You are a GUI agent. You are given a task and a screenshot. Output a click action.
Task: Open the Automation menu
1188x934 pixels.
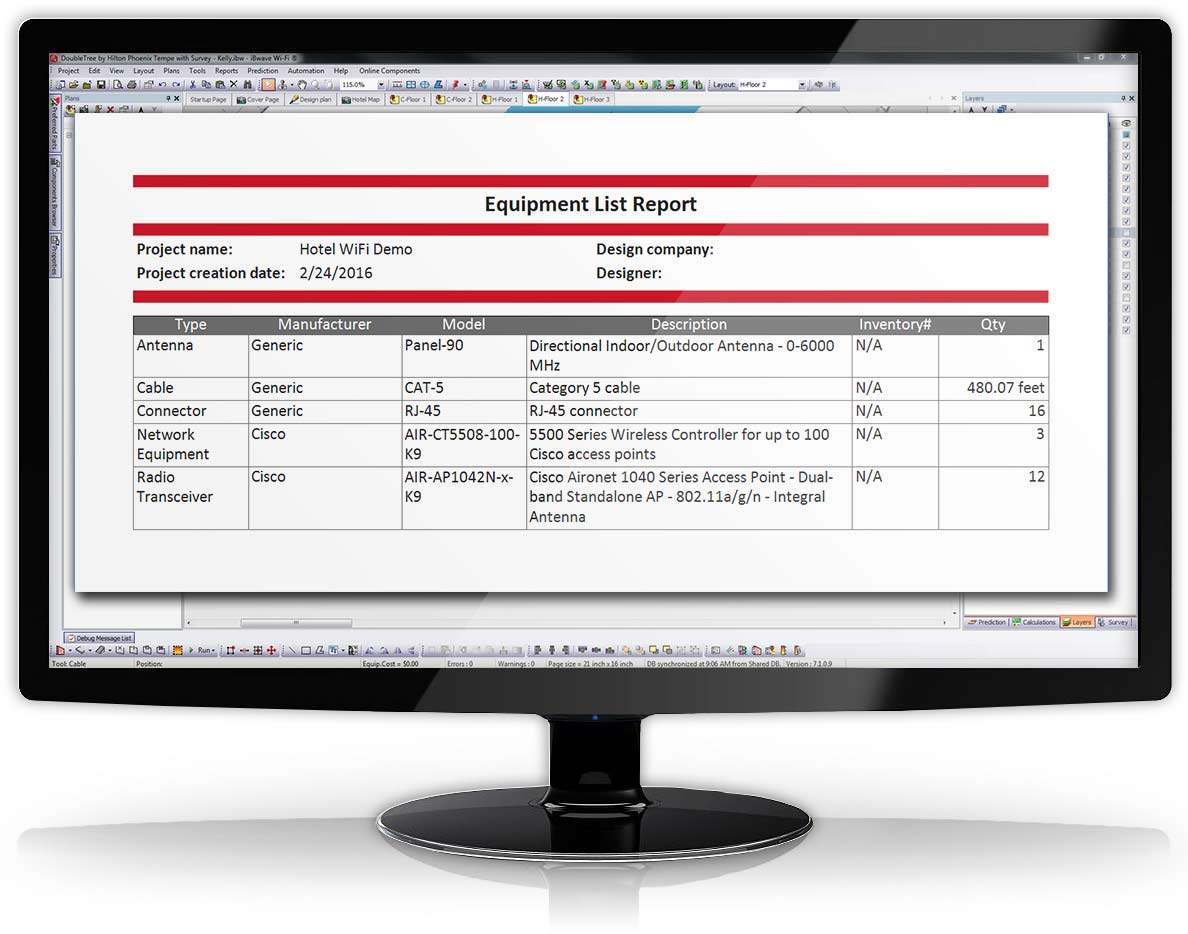point(305,70)
